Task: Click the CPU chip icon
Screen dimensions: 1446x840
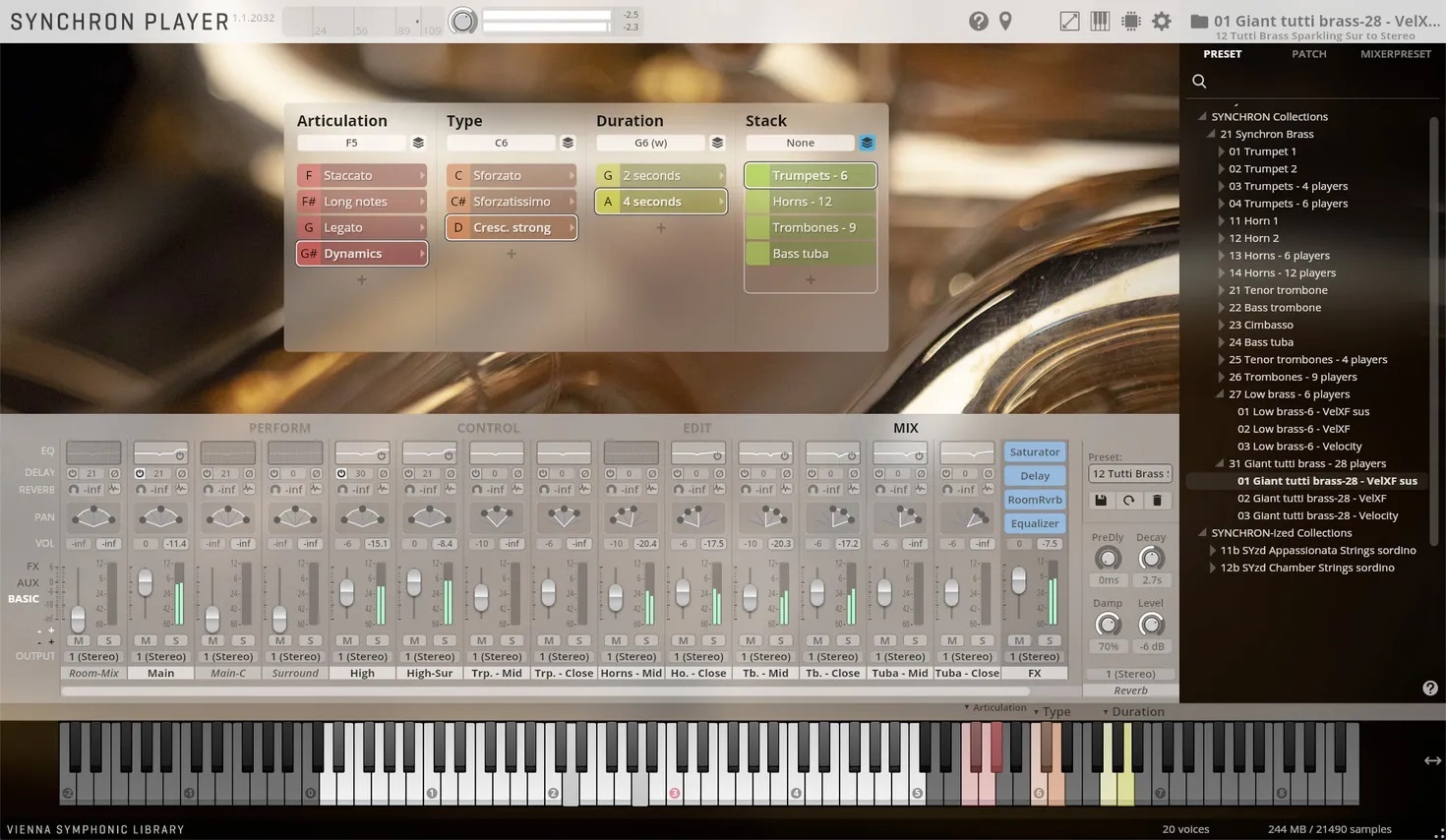Action: point(1131,21)
